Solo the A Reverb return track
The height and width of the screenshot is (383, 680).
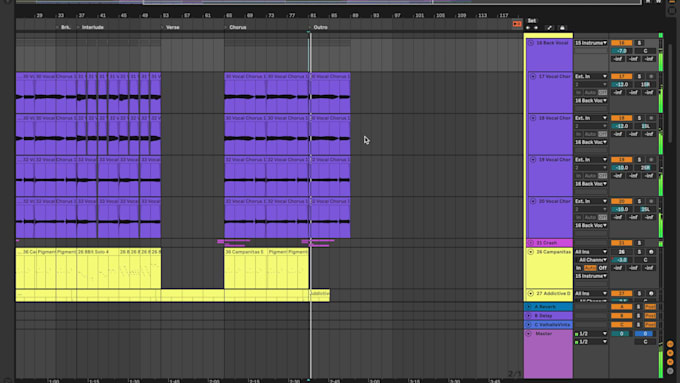[638, 307]
